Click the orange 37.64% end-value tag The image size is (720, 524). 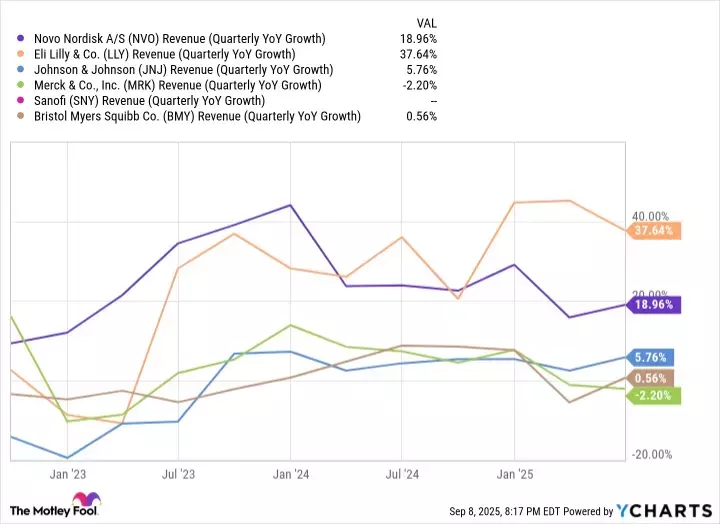tap(656, 230)
